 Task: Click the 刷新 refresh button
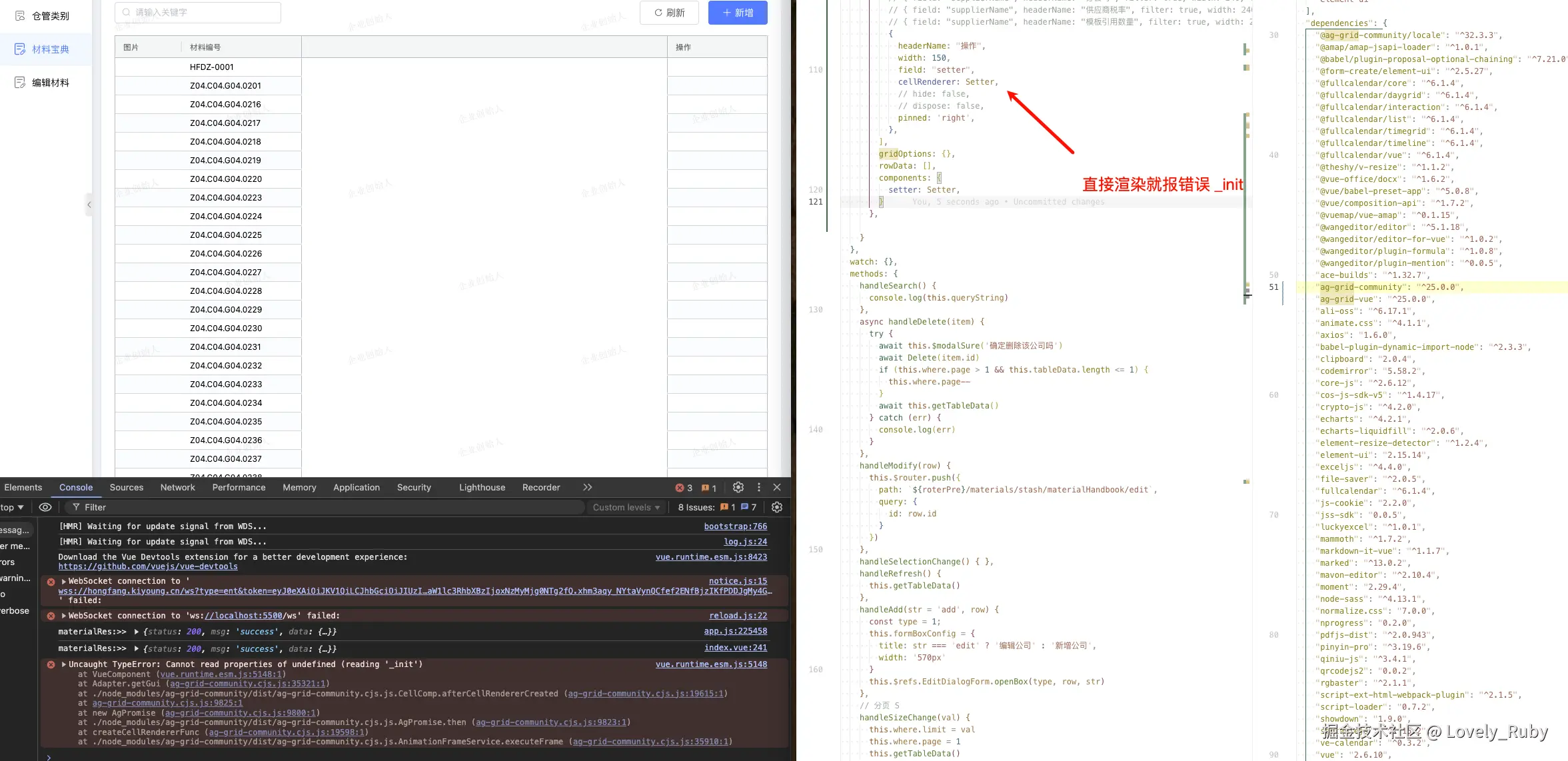pyautogui.click(x=669, y=13)
